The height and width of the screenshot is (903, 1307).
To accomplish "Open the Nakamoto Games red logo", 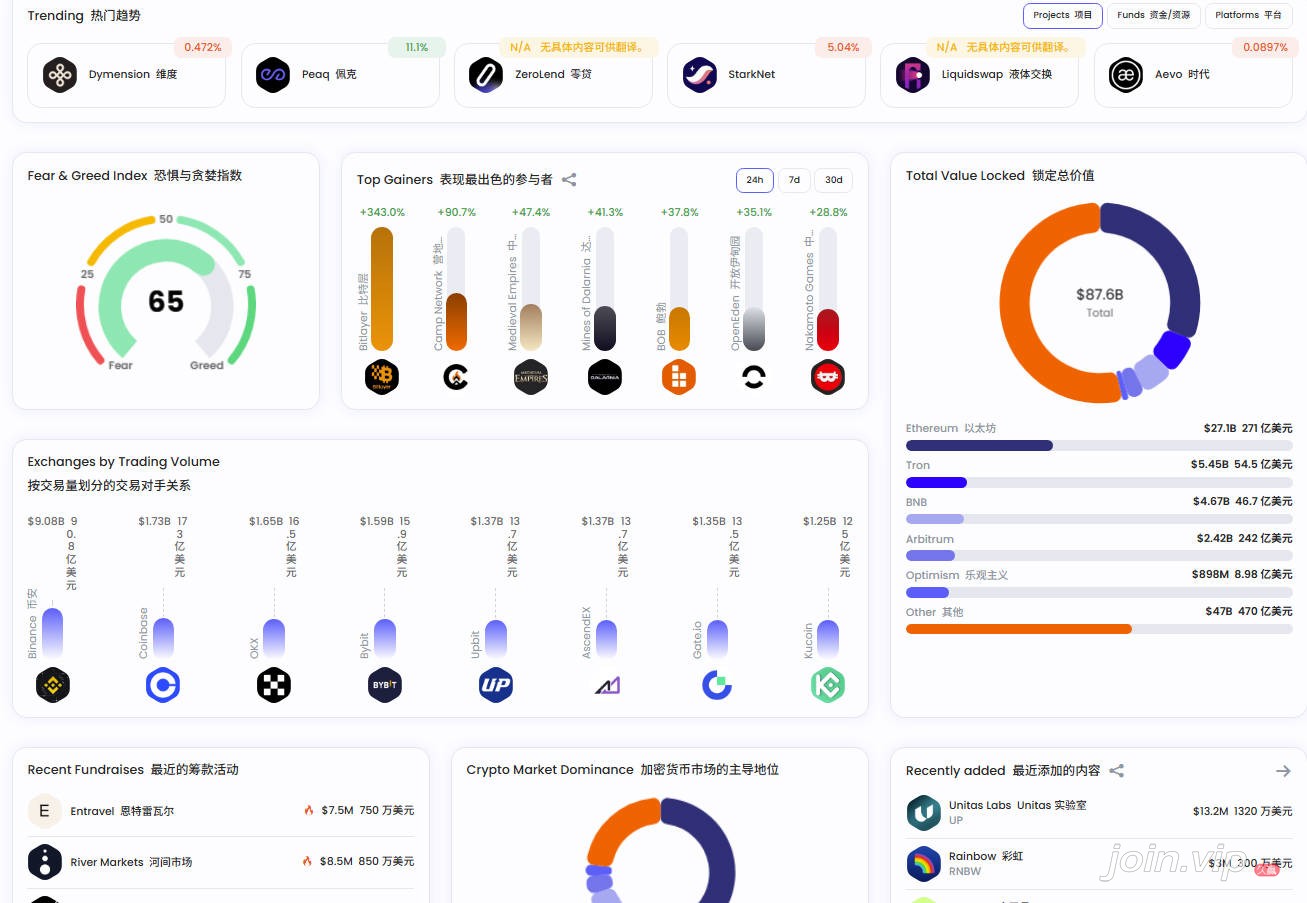I will pyautogui.click(x=828, y=377).
